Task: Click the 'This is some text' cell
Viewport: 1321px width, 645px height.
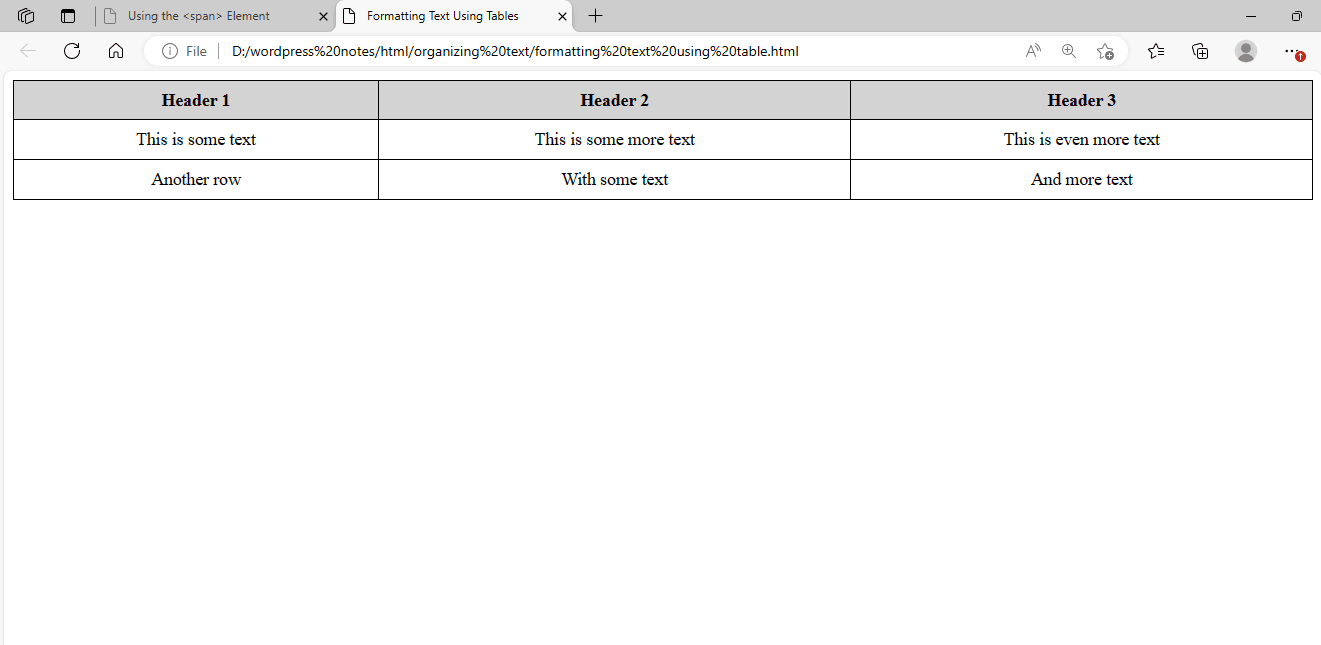Action: pyautogui.click(x=196, y=139)
